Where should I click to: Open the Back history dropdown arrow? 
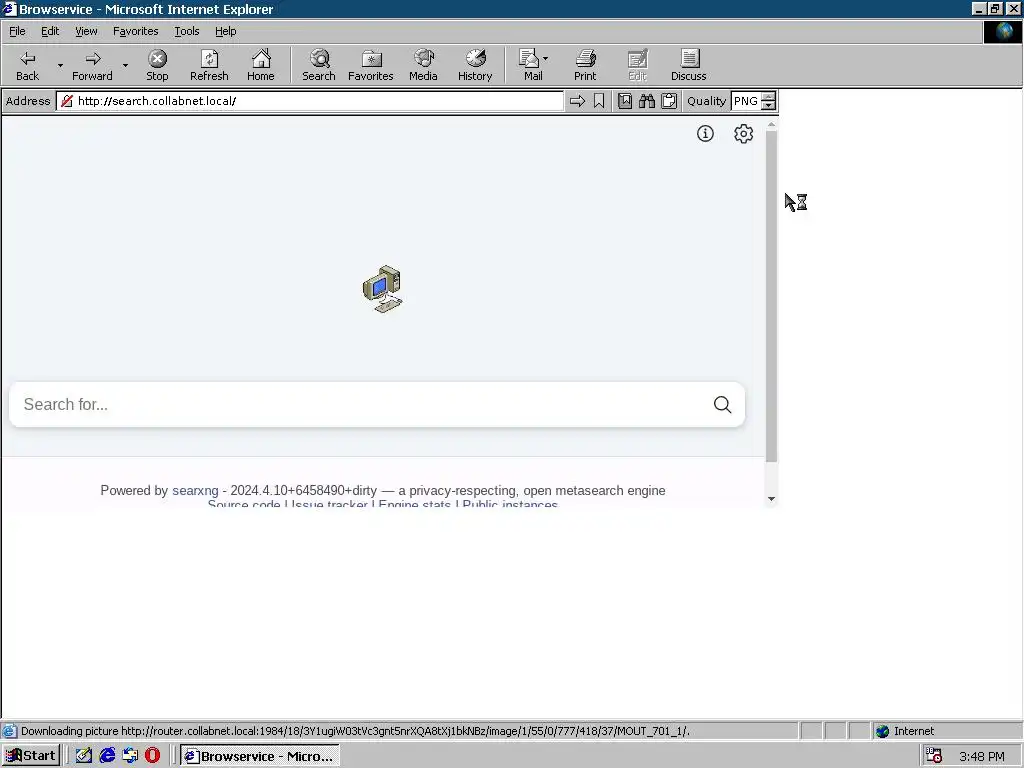tap(60, 65)
